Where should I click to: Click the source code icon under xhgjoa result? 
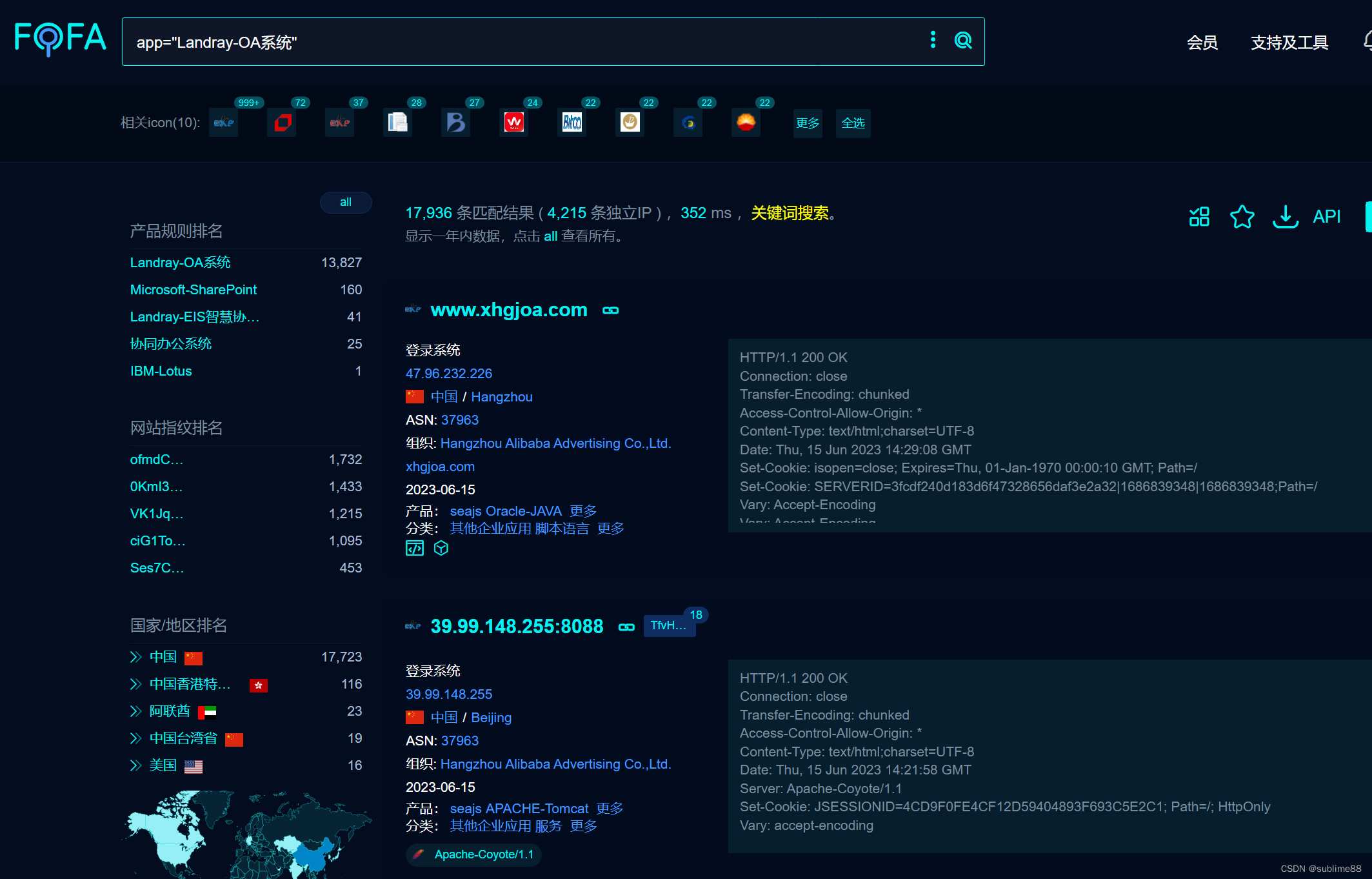[415, 549]
